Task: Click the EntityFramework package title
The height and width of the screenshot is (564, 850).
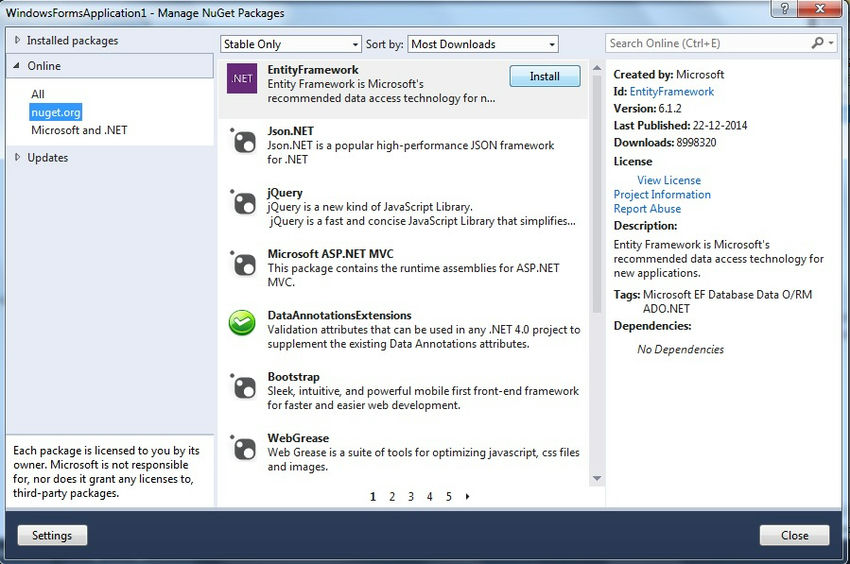Action: click(x=313, y=70)
